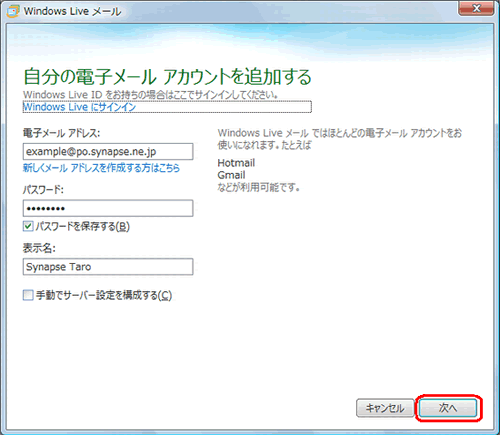Click the Windows Live Mail title bar icon
This screenshot has width=500, height=435.
[13, 11]
